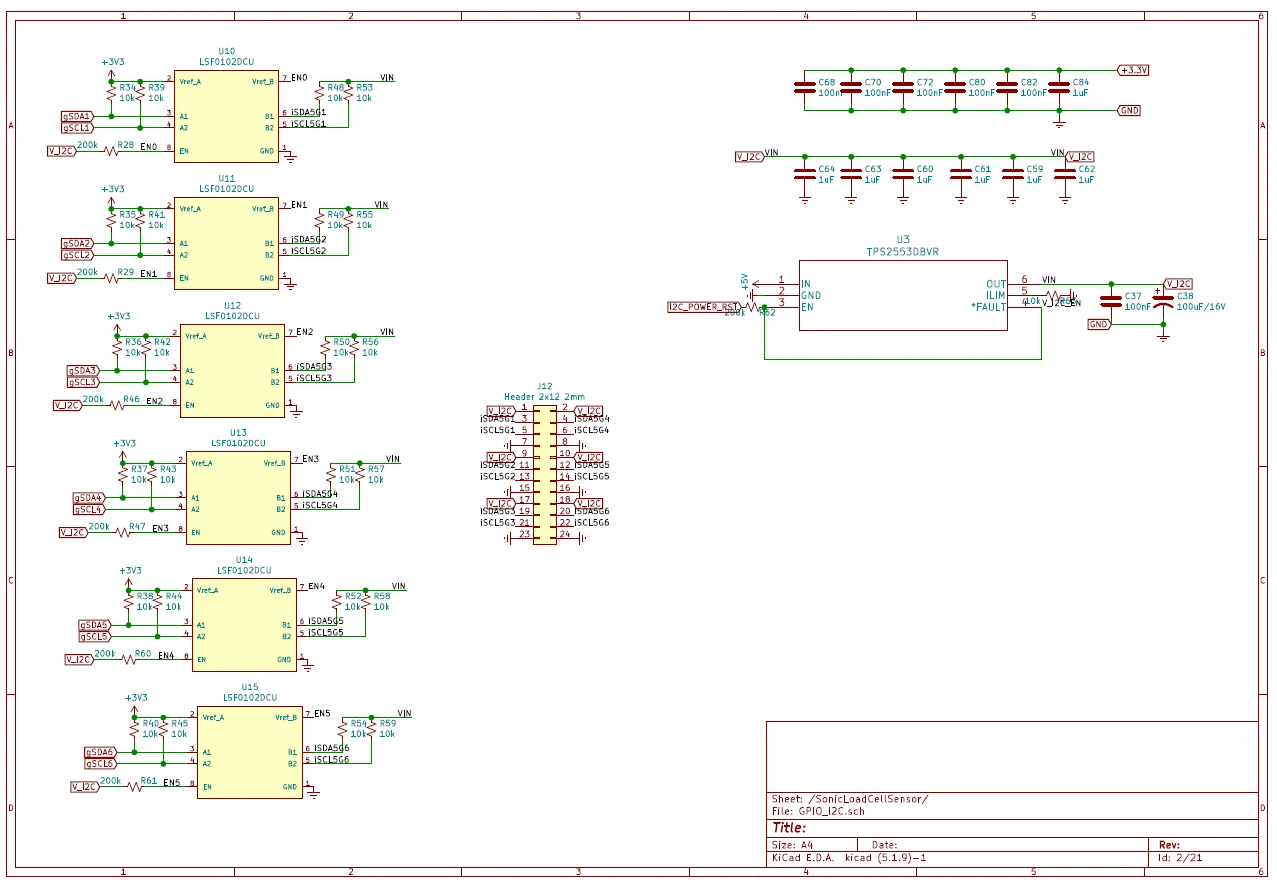
Task: Click the gSDA4 global label
Action: 89,497
